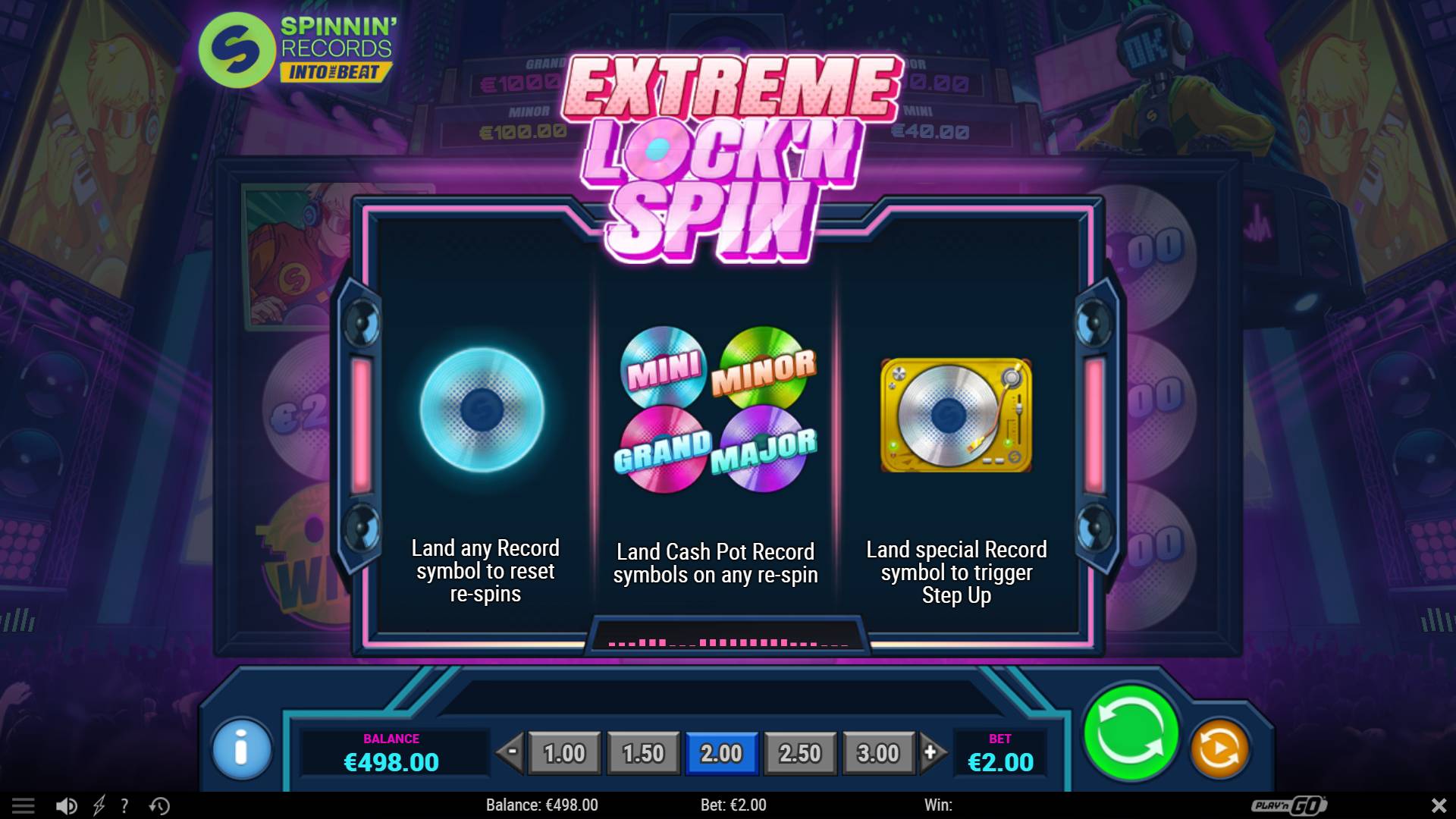Decrease bet with the minus arrow
The image size is (1456, 819).
[x=510, y=752]
